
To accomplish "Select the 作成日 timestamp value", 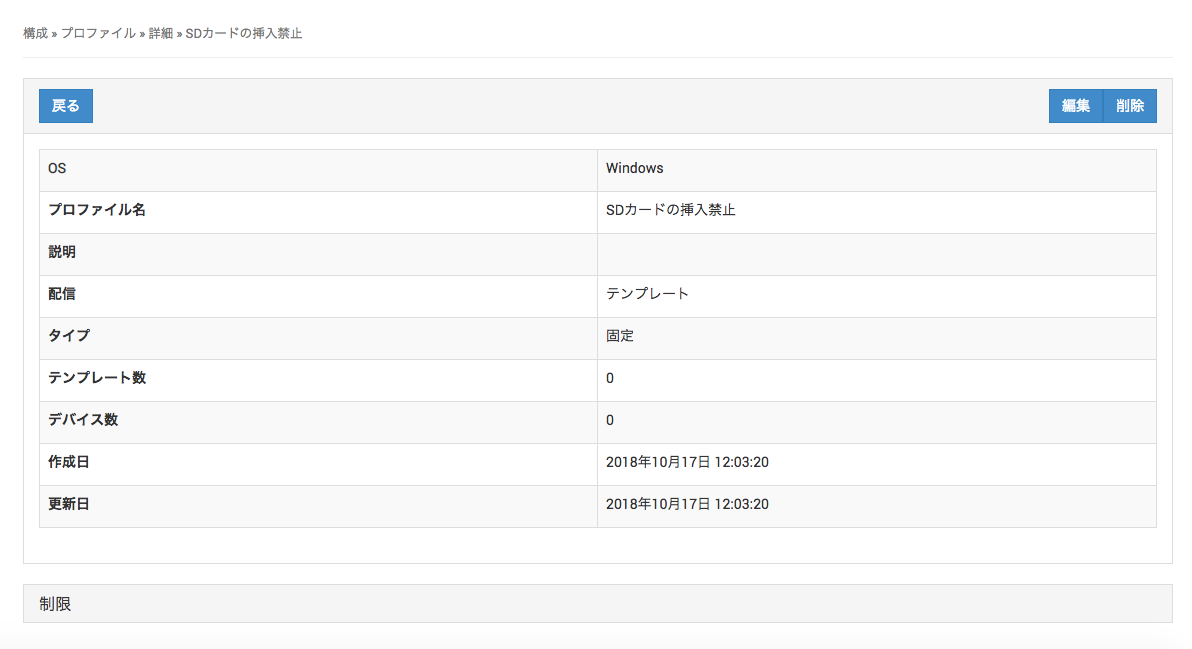I will tap(687, 462).
